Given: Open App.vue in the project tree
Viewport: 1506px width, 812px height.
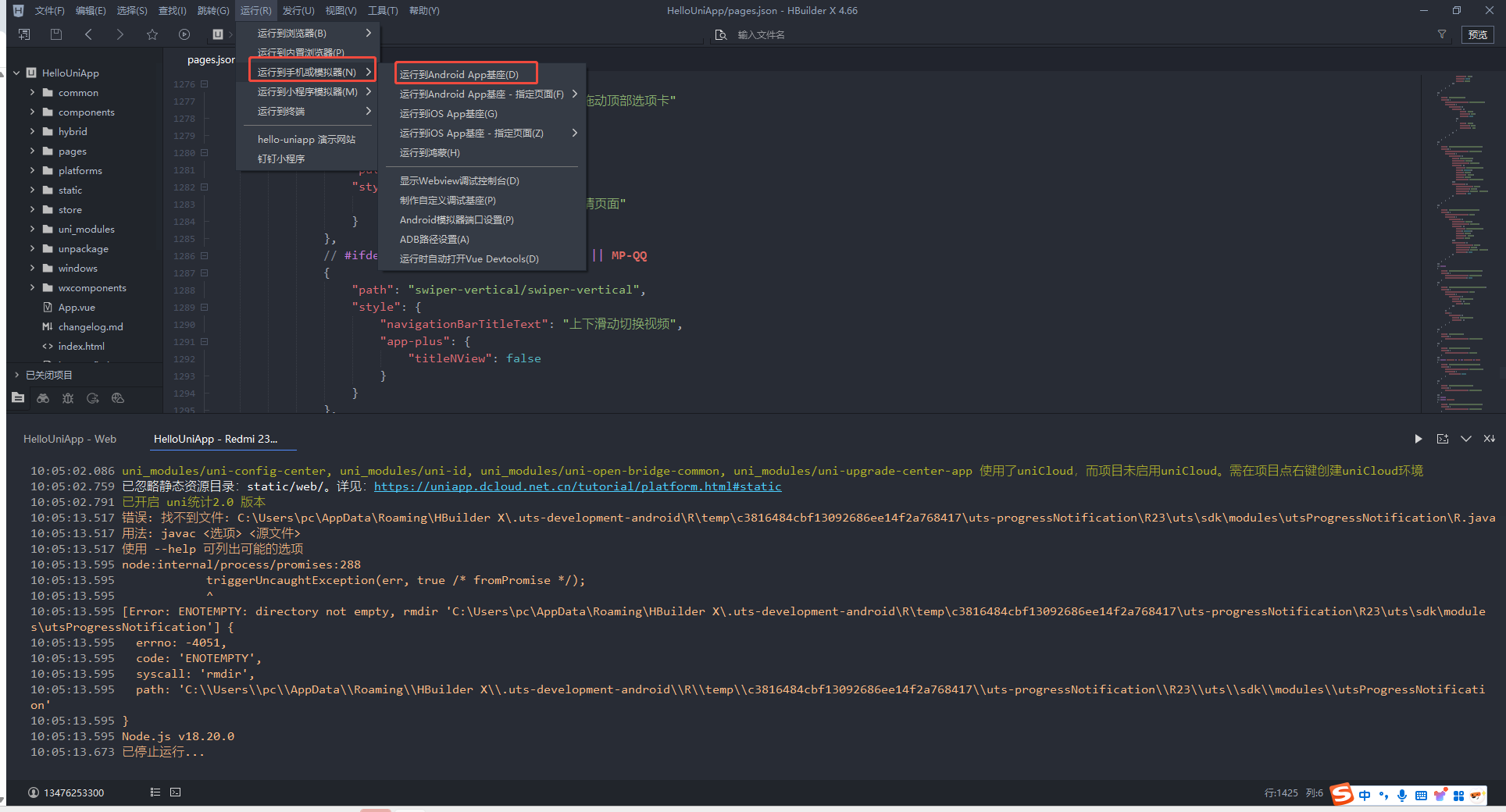Looking at the screenshot, I should coord(77,307).
